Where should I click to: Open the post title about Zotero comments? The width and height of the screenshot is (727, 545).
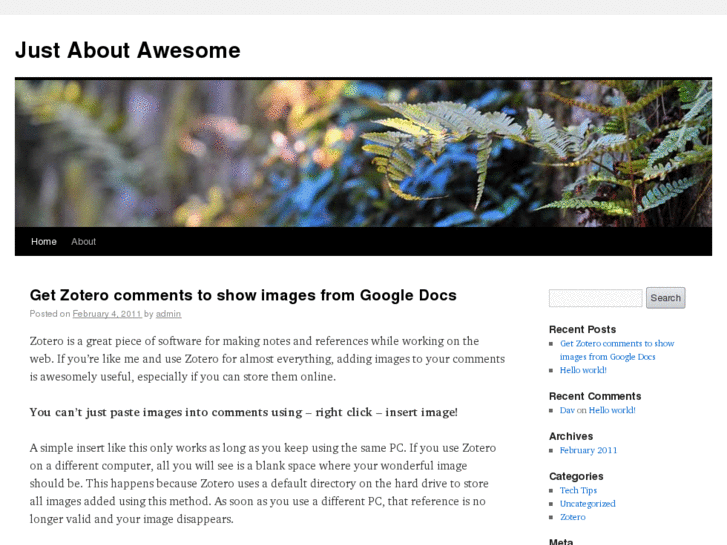243,295
